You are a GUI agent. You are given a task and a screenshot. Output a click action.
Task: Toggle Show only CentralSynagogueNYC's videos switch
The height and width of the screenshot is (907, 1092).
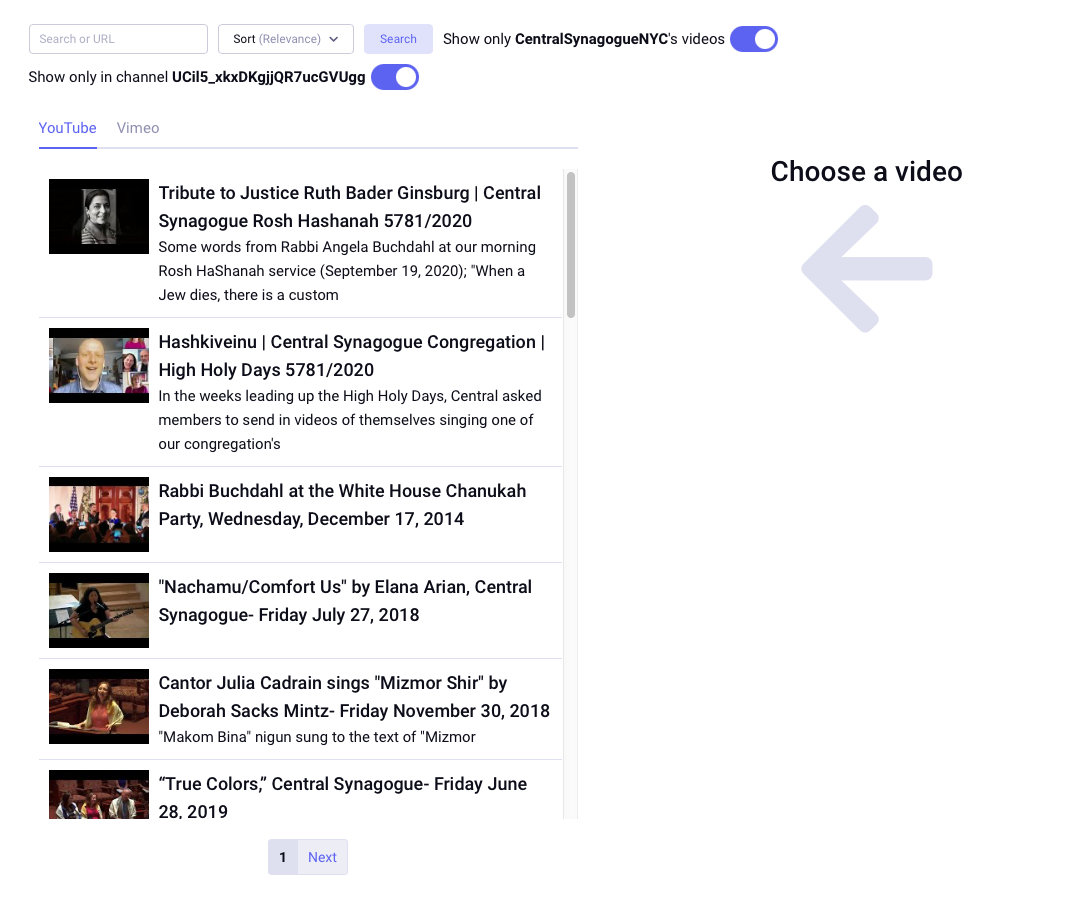click(x=754, y=39)
